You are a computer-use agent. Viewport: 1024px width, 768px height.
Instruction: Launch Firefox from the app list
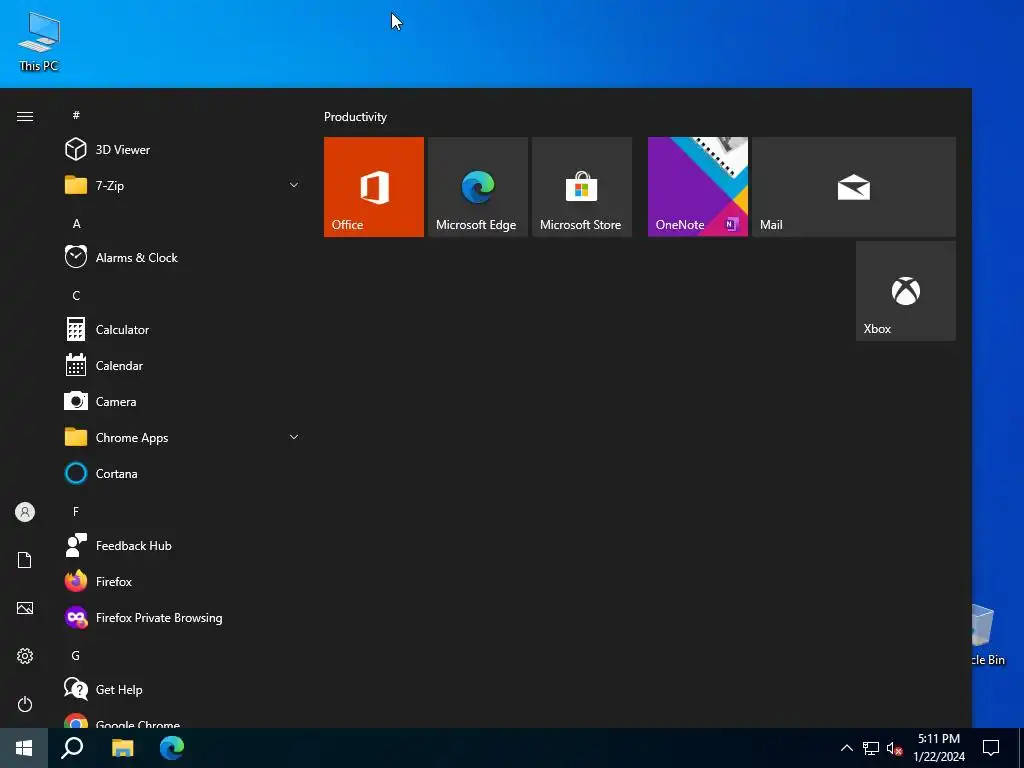coord(183,581)
